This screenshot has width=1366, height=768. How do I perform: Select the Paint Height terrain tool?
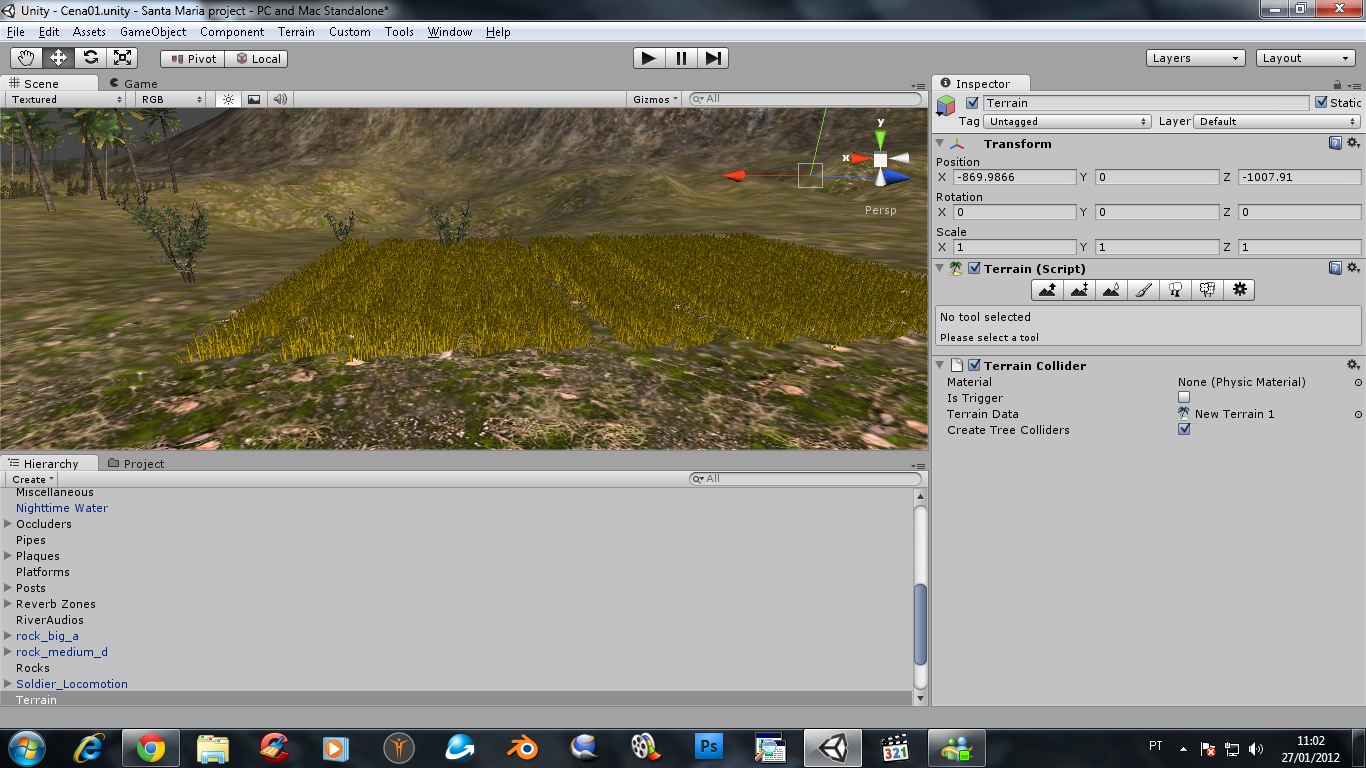1079,289
